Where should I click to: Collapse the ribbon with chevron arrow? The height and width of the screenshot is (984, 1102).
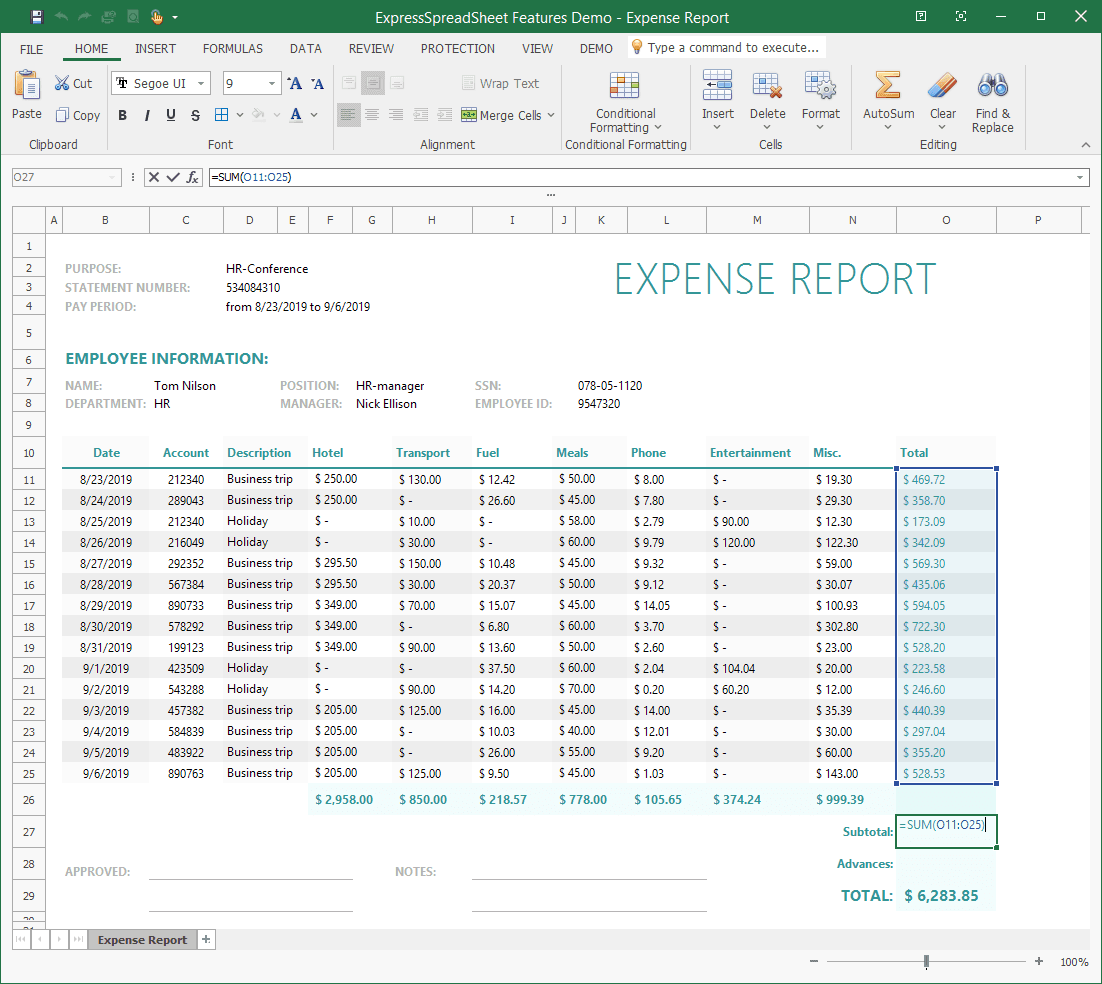tap(1086, 145)
